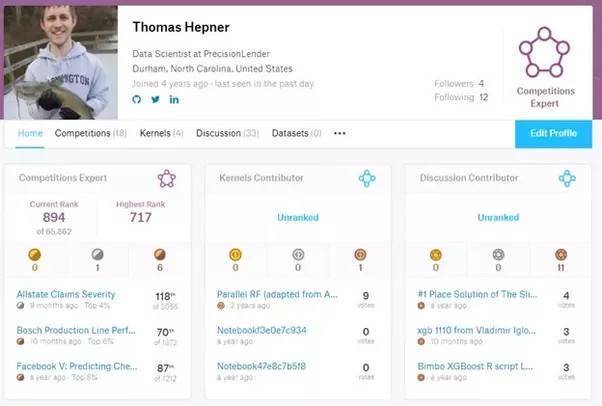
Task: Click bronze medal beside Bosch Production Line
Action: (20, 341)
